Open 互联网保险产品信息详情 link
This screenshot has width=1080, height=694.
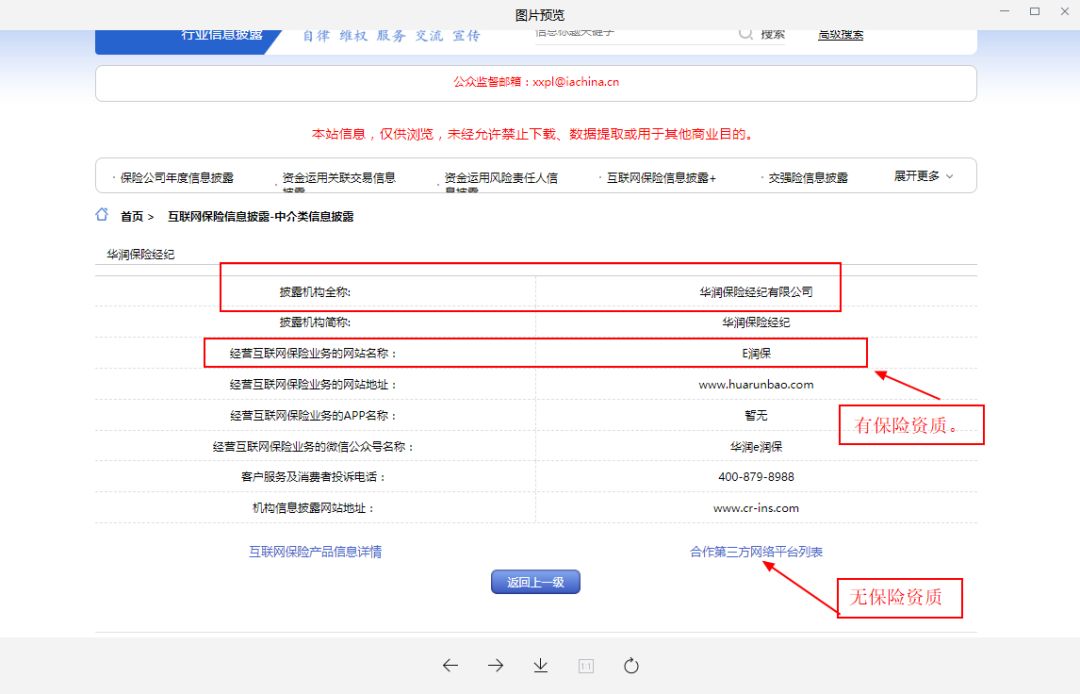pyautogui.click(x=315, y=551)
